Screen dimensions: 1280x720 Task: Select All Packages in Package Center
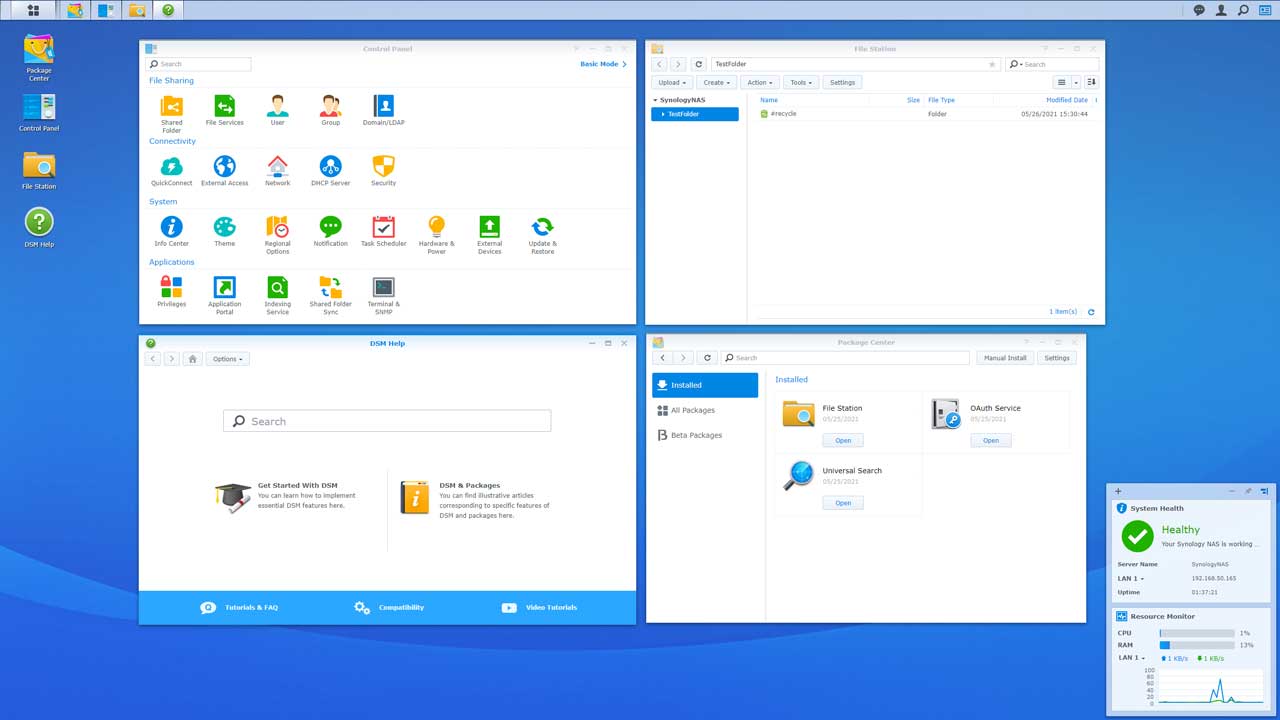point(705,410)
